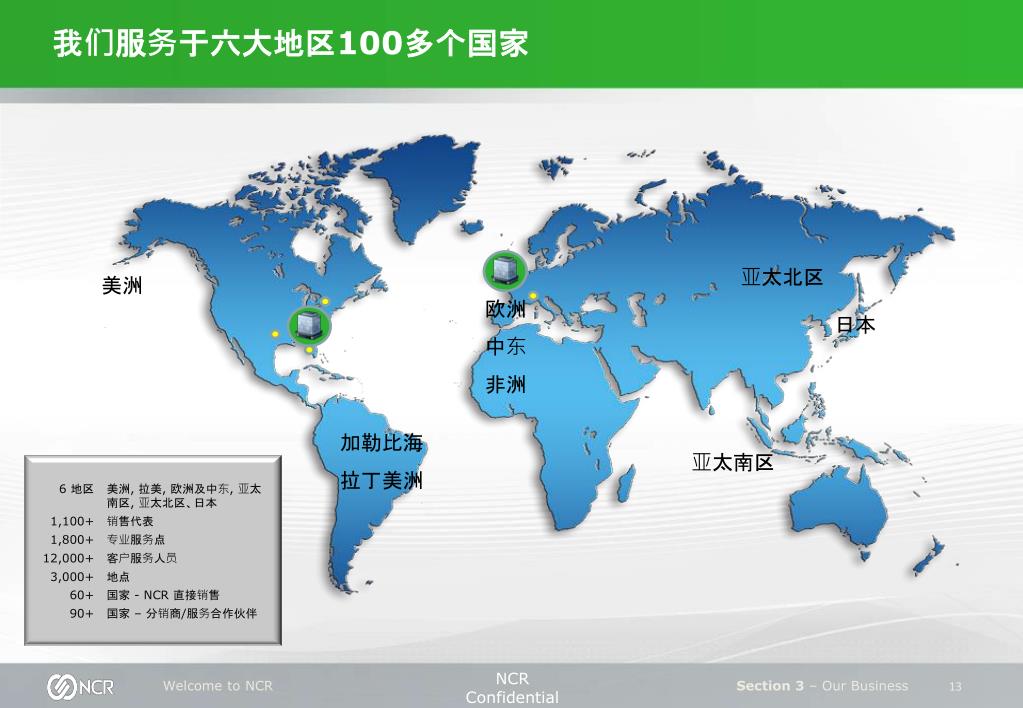Click the '3,000+' value in the legend box

point(72,577)
